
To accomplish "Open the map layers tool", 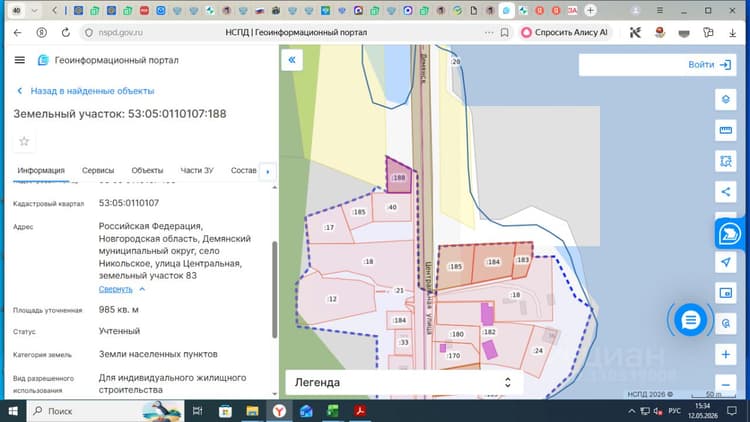I will point(726,100).
